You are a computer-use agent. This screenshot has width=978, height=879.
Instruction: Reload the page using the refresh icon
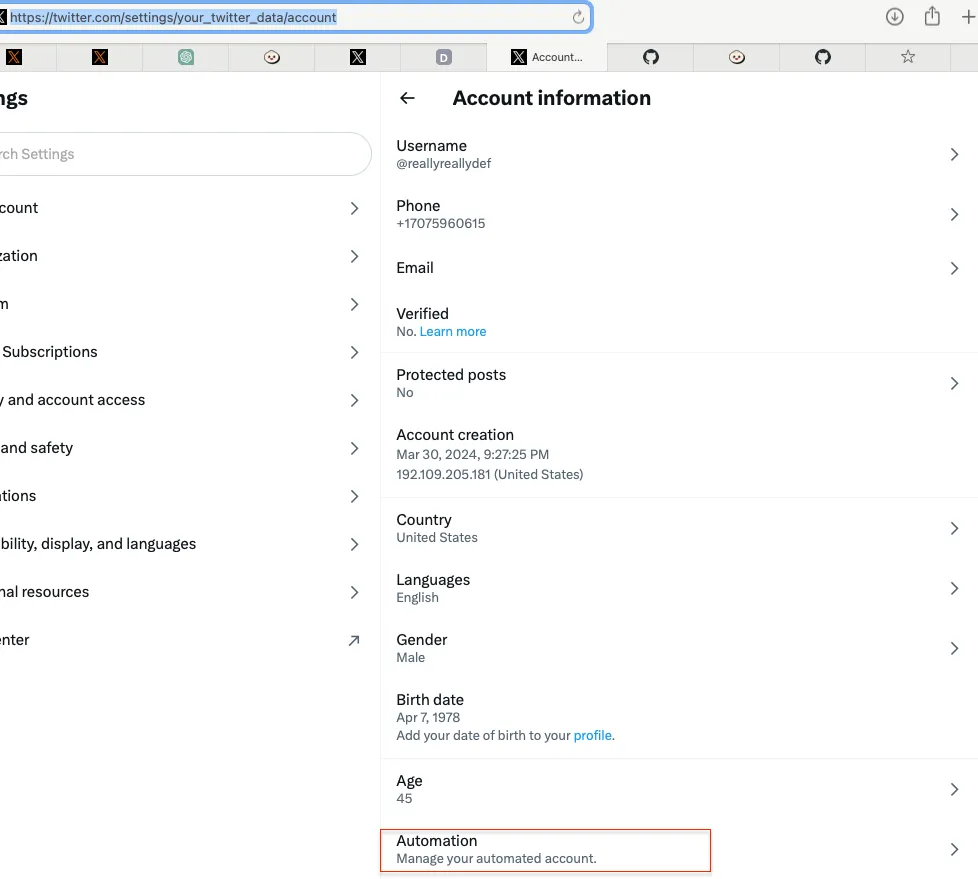(578, 16)
